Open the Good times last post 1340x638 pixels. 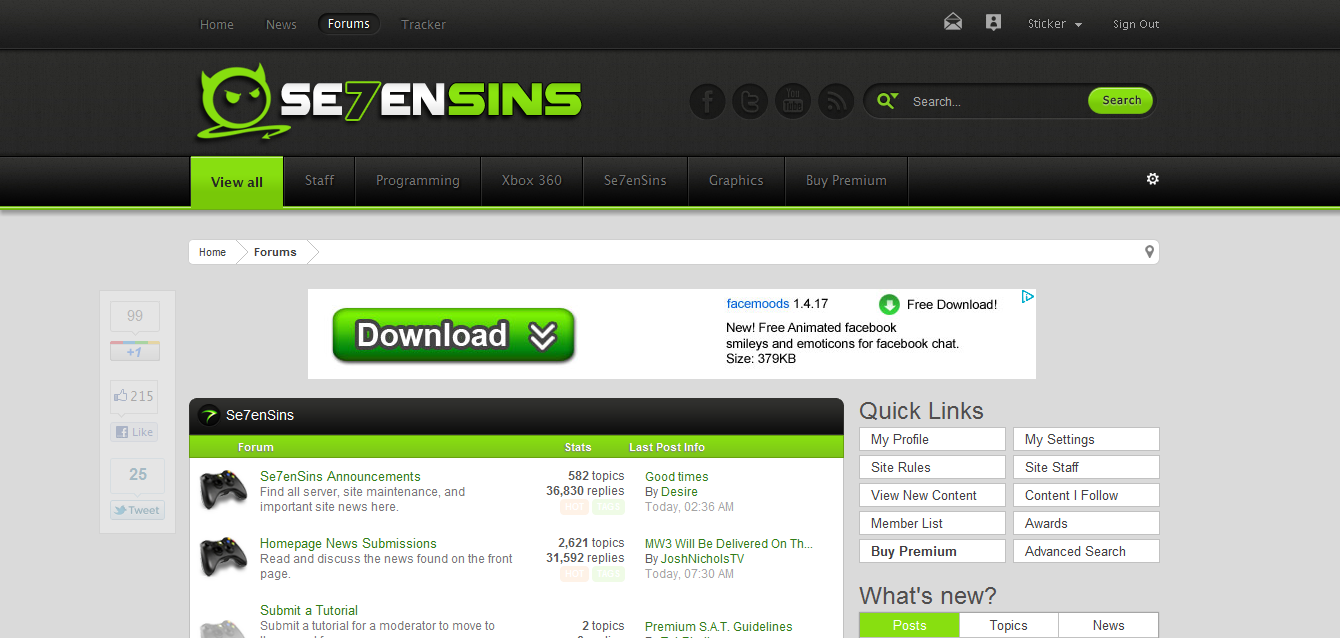pyautogui.click(x=677, y=477)
